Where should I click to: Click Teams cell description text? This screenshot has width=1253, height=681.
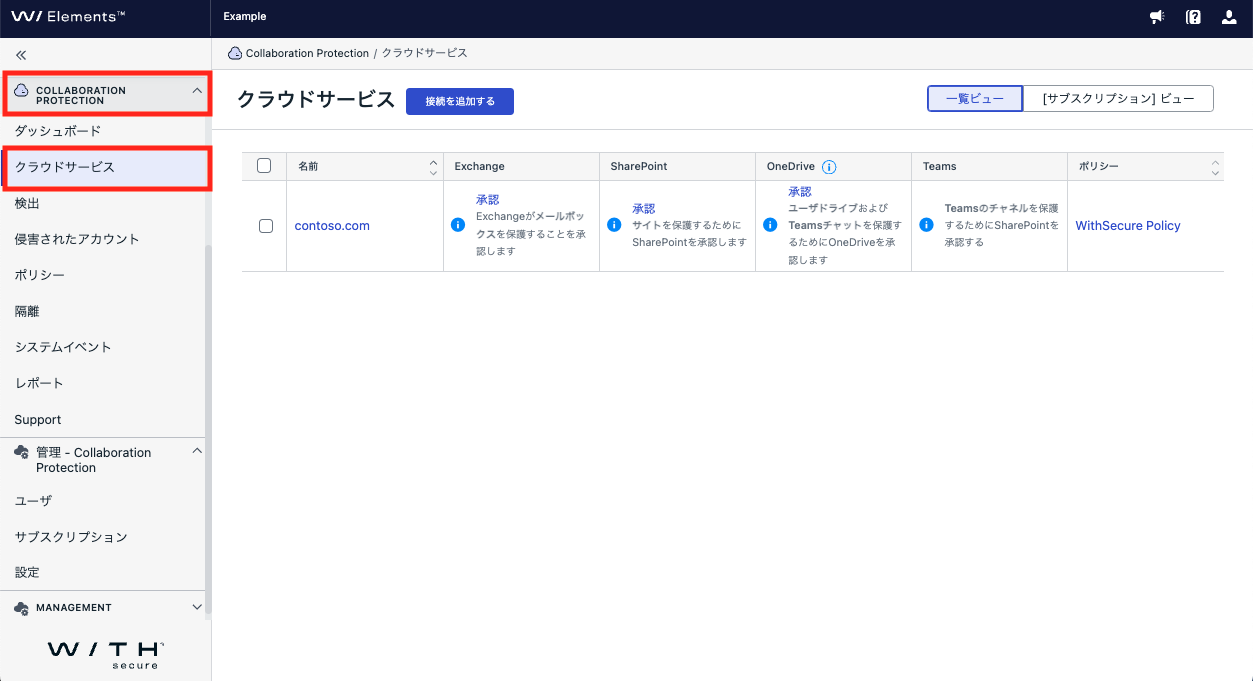[1001, 225]
